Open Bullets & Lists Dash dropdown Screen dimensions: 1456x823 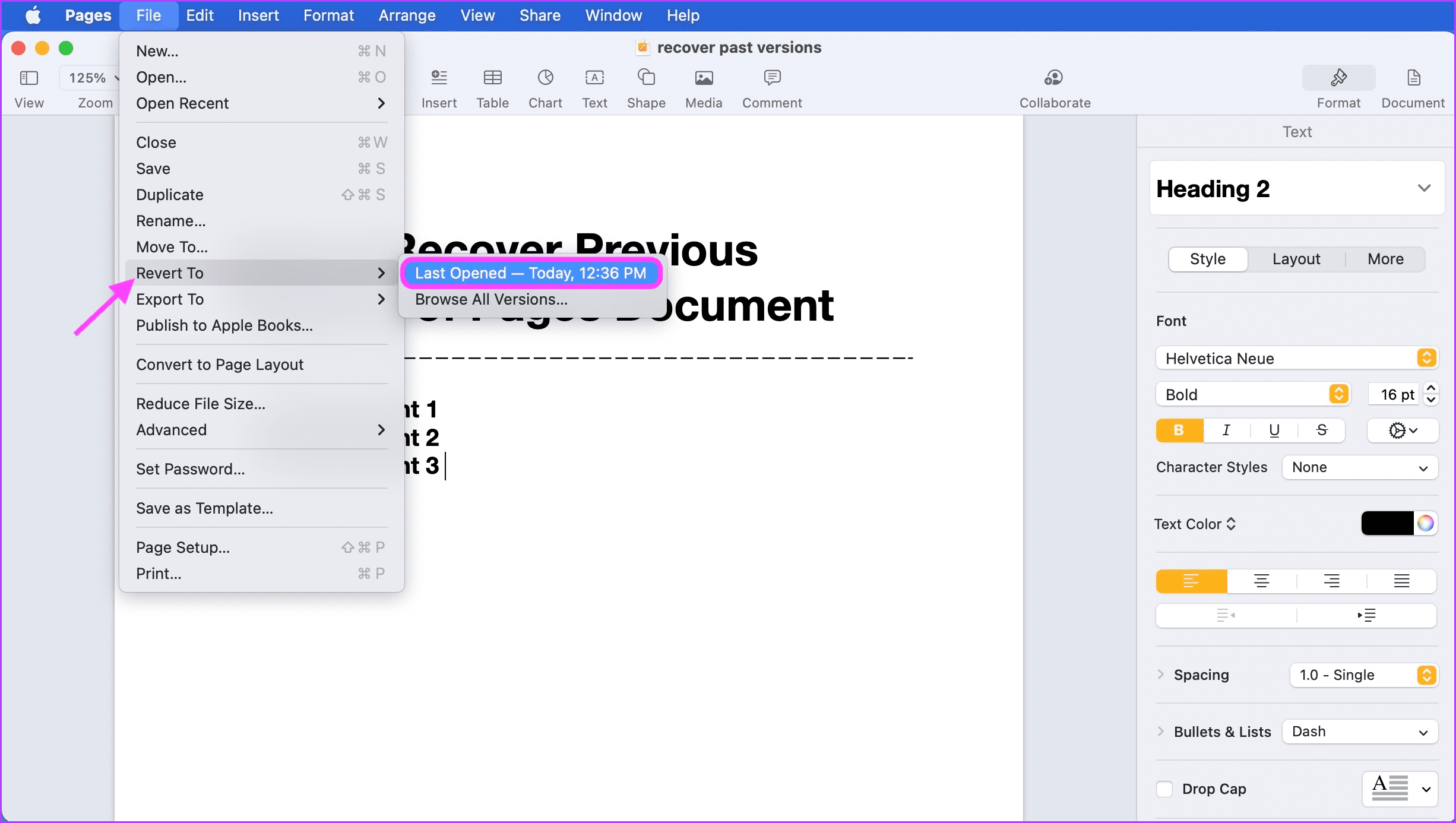[x=1360, y=732]
